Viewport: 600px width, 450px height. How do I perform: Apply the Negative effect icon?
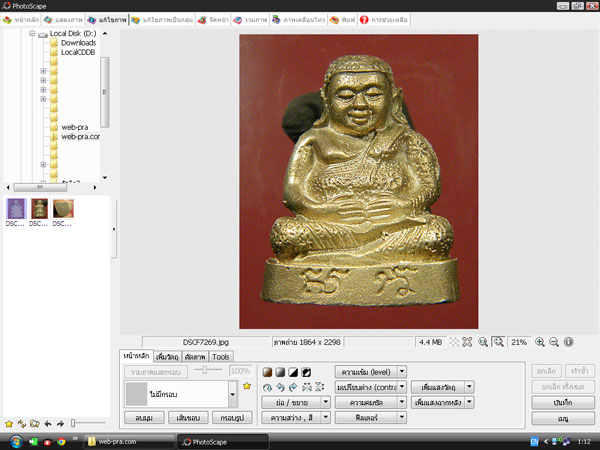(306, 372)
